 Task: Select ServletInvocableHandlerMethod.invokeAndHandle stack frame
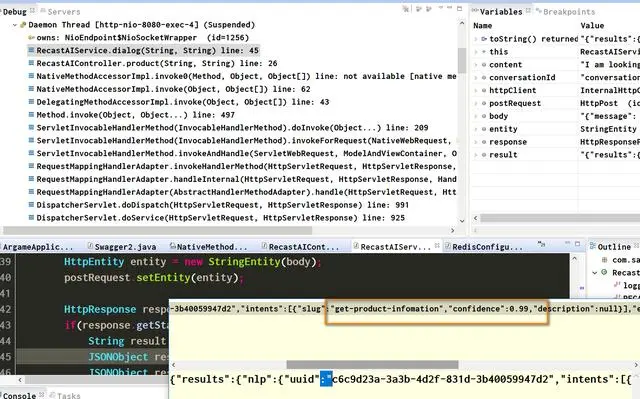(x=247, y=153)
